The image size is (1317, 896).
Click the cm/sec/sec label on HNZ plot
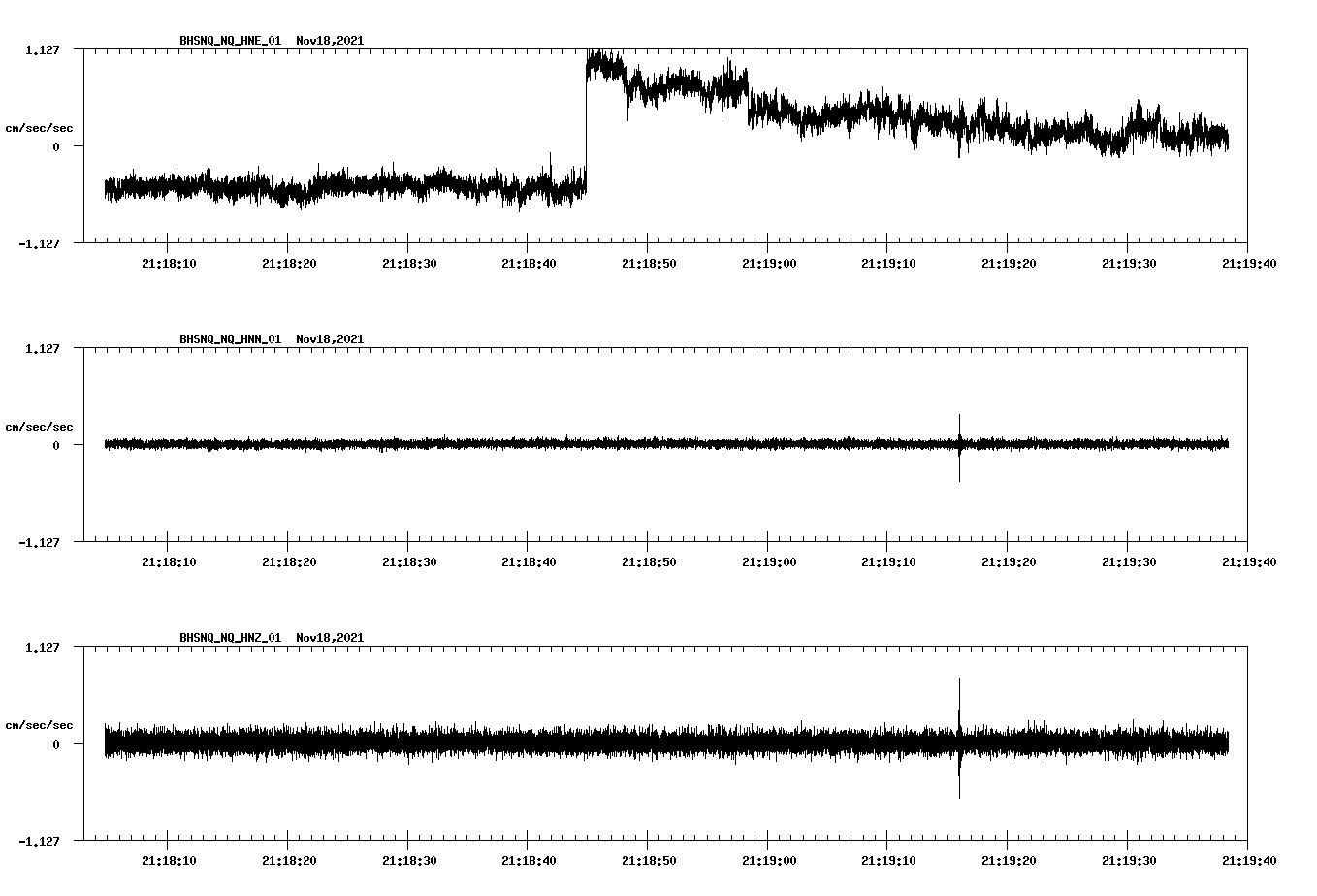[39, 725]
